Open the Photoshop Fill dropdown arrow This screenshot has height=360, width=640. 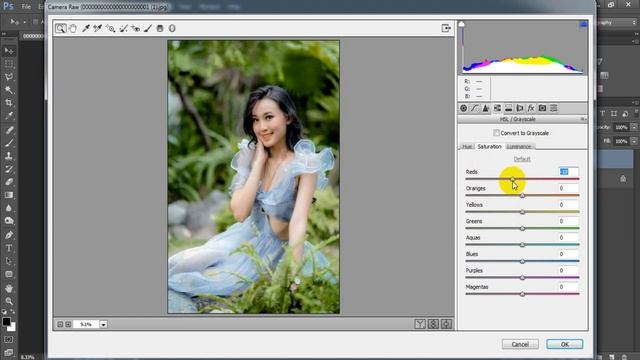point(634,141)
